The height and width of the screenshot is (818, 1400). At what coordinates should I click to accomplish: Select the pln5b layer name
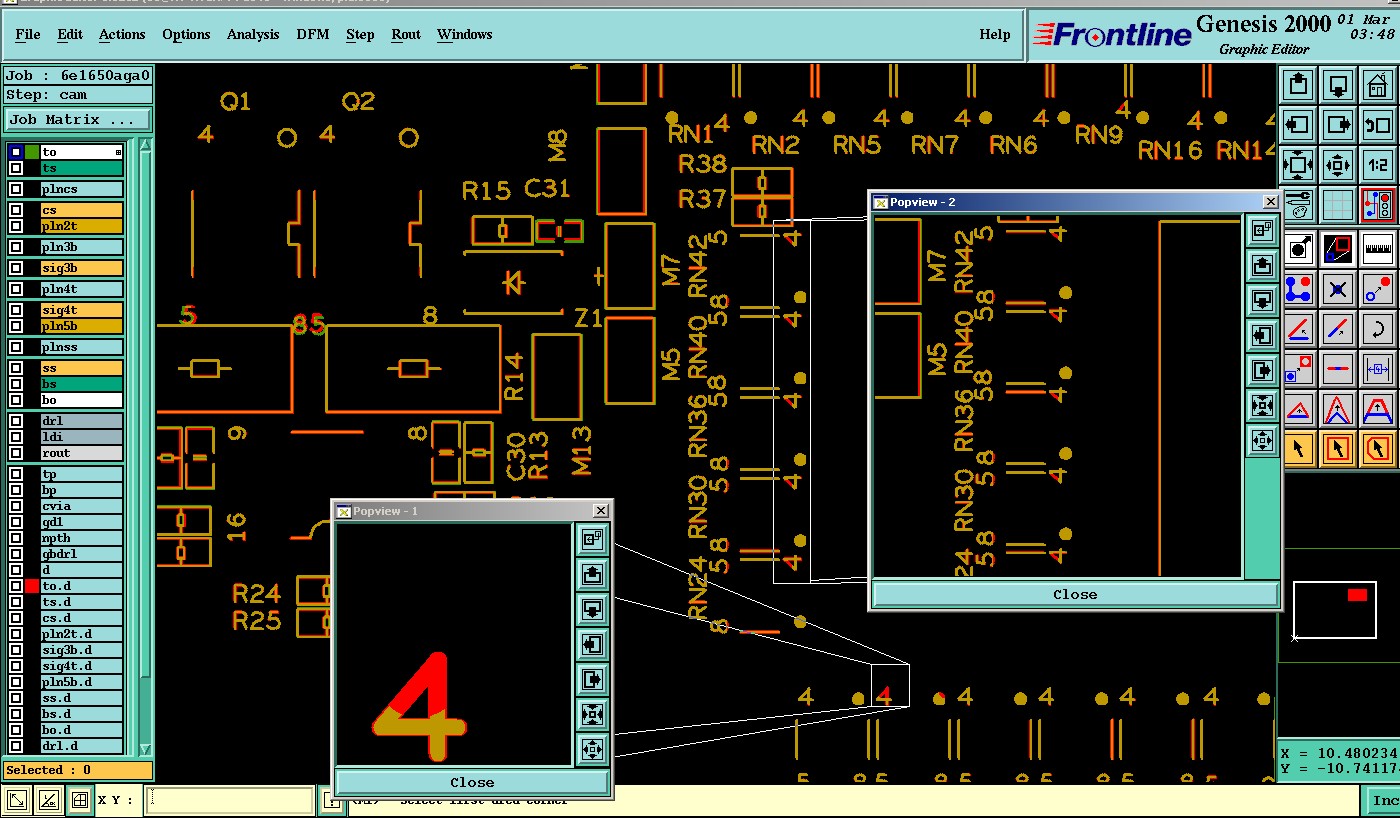82,326
